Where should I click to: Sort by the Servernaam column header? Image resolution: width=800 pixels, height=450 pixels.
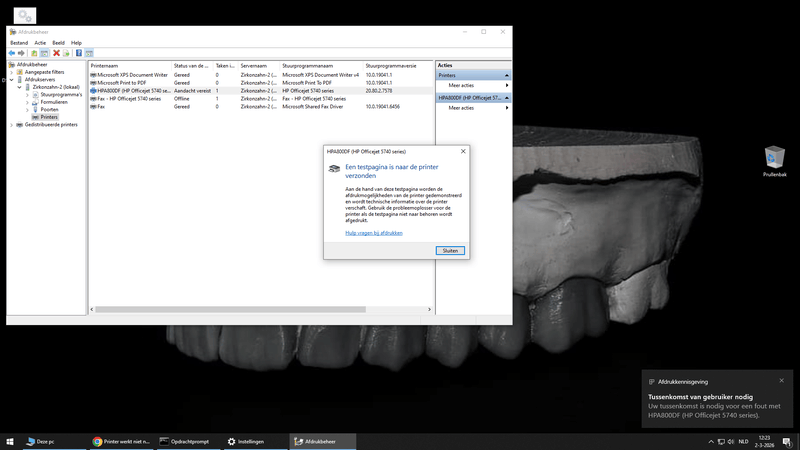259,66
